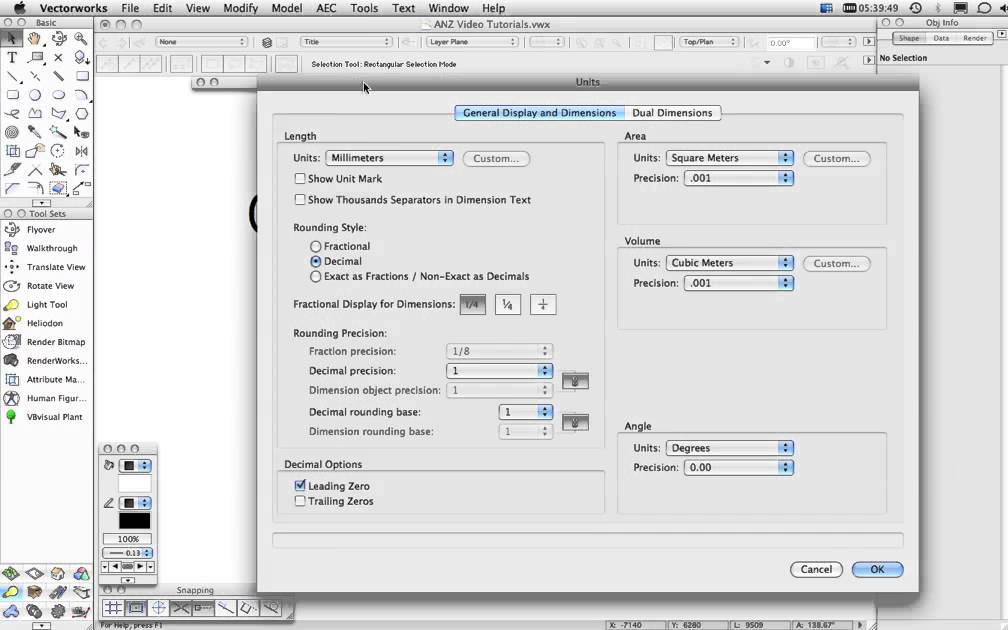The width and height of the screenshot is (1008, 630).
Task: Click white fill color swatch in Attributes
Action: tap(134, 483)
